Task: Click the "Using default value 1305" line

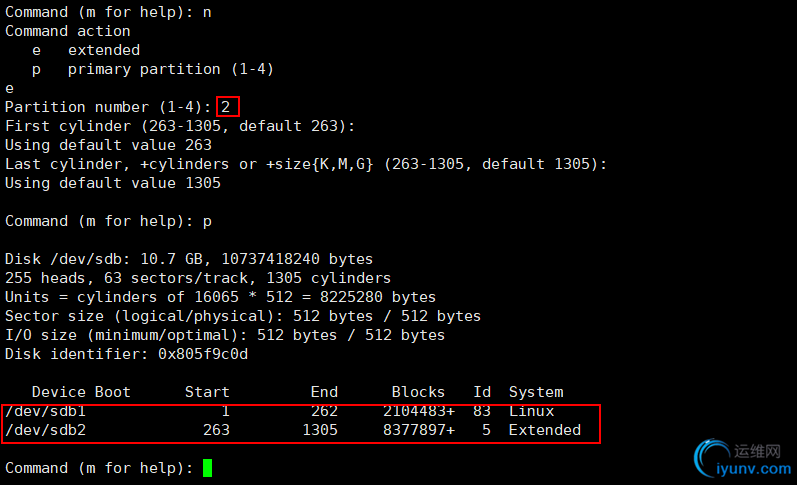Action: click(113, 183)
